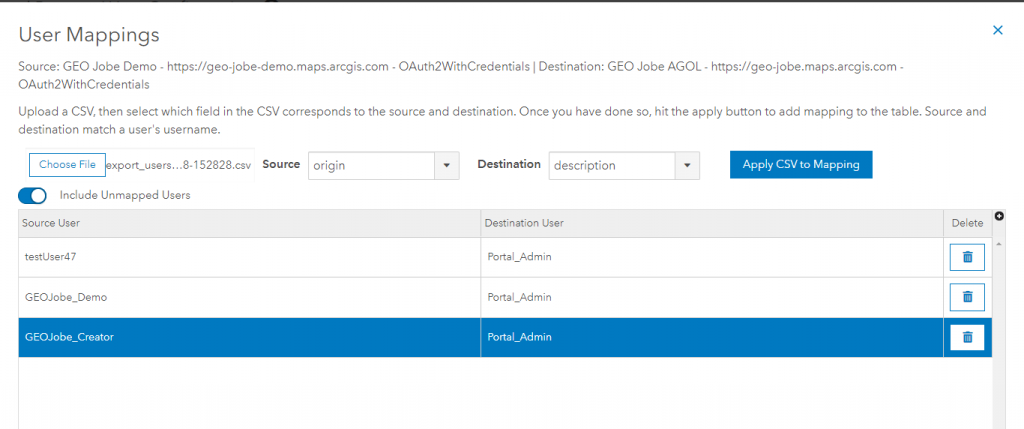
Task: Click trash icon for GEOJobe_Demo row
Action: [x=966, y=297]
